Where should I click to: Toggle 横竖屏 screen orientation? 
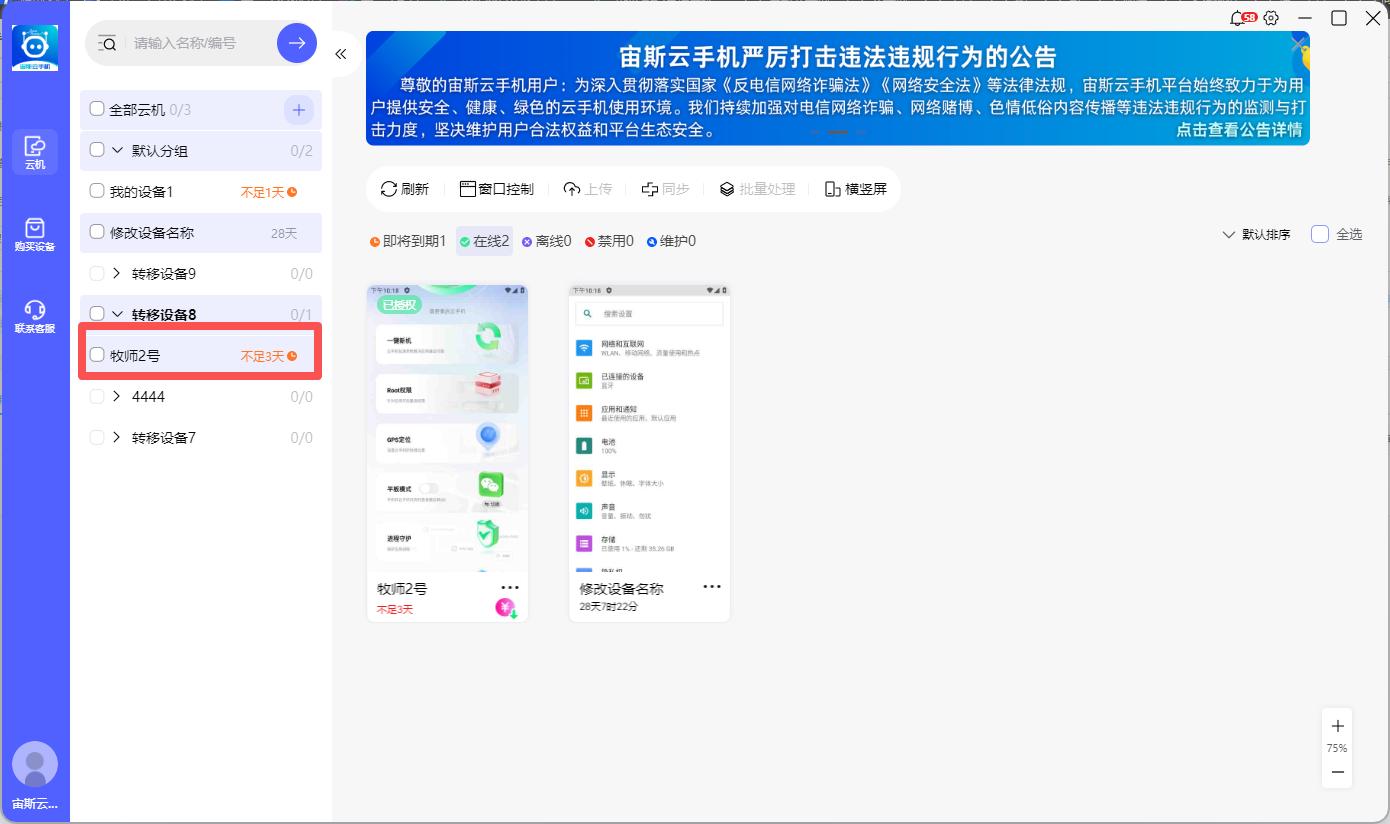[x=856, y=189]
